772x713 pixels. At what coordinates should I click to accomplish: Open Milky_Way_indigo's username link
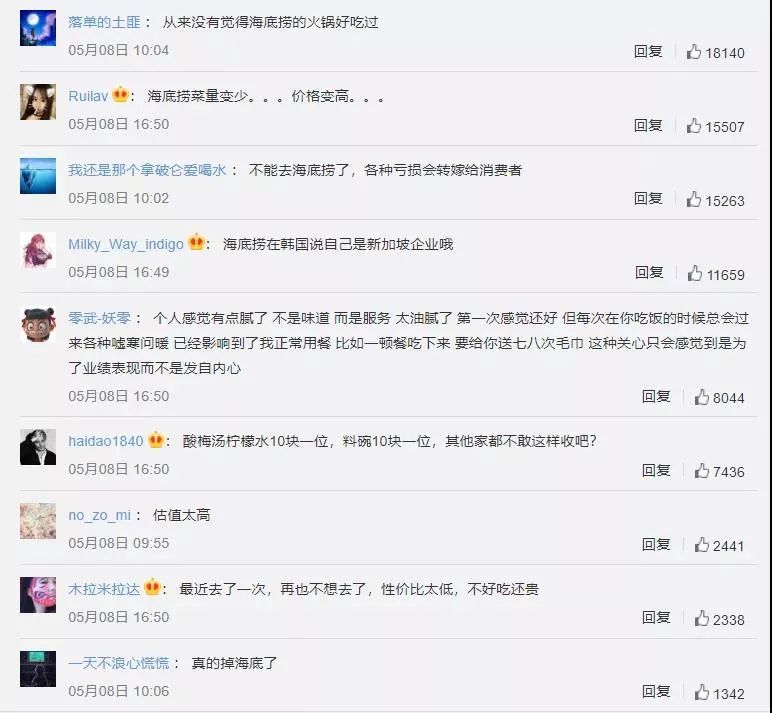tap(126, 244)
